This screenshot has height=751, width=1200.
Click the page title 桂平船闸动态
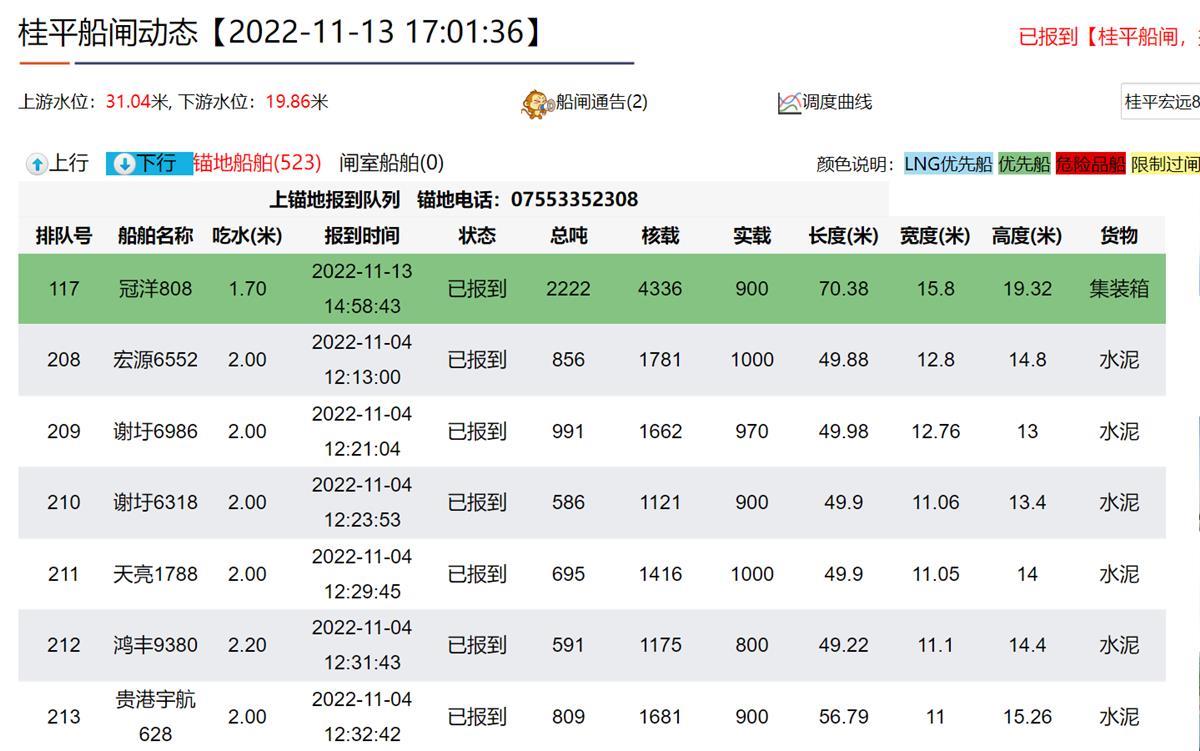point(108,32)
